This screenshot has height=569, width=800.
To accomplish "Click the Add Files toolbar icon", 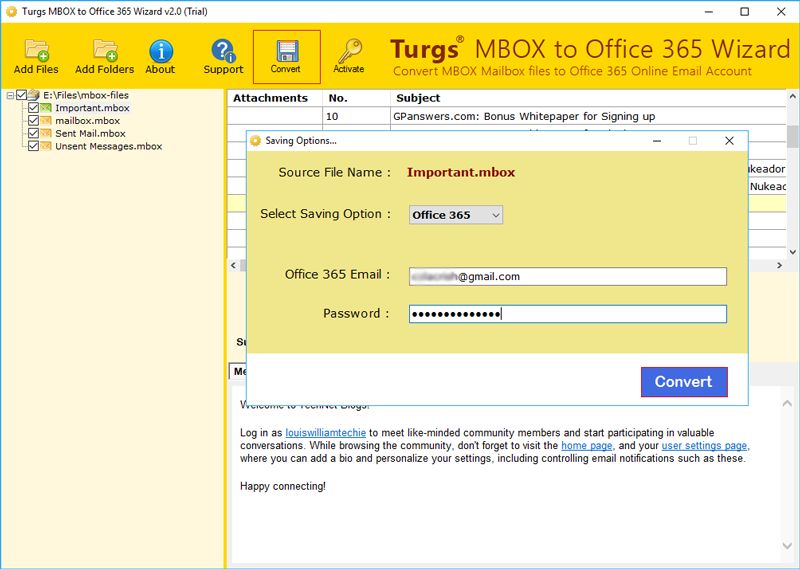I will (36, 51).
